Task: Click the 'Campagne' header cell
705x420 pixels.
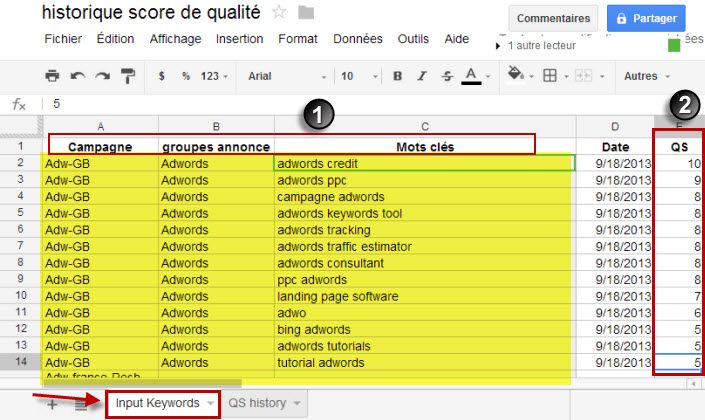Action: [x=101, y=147]
